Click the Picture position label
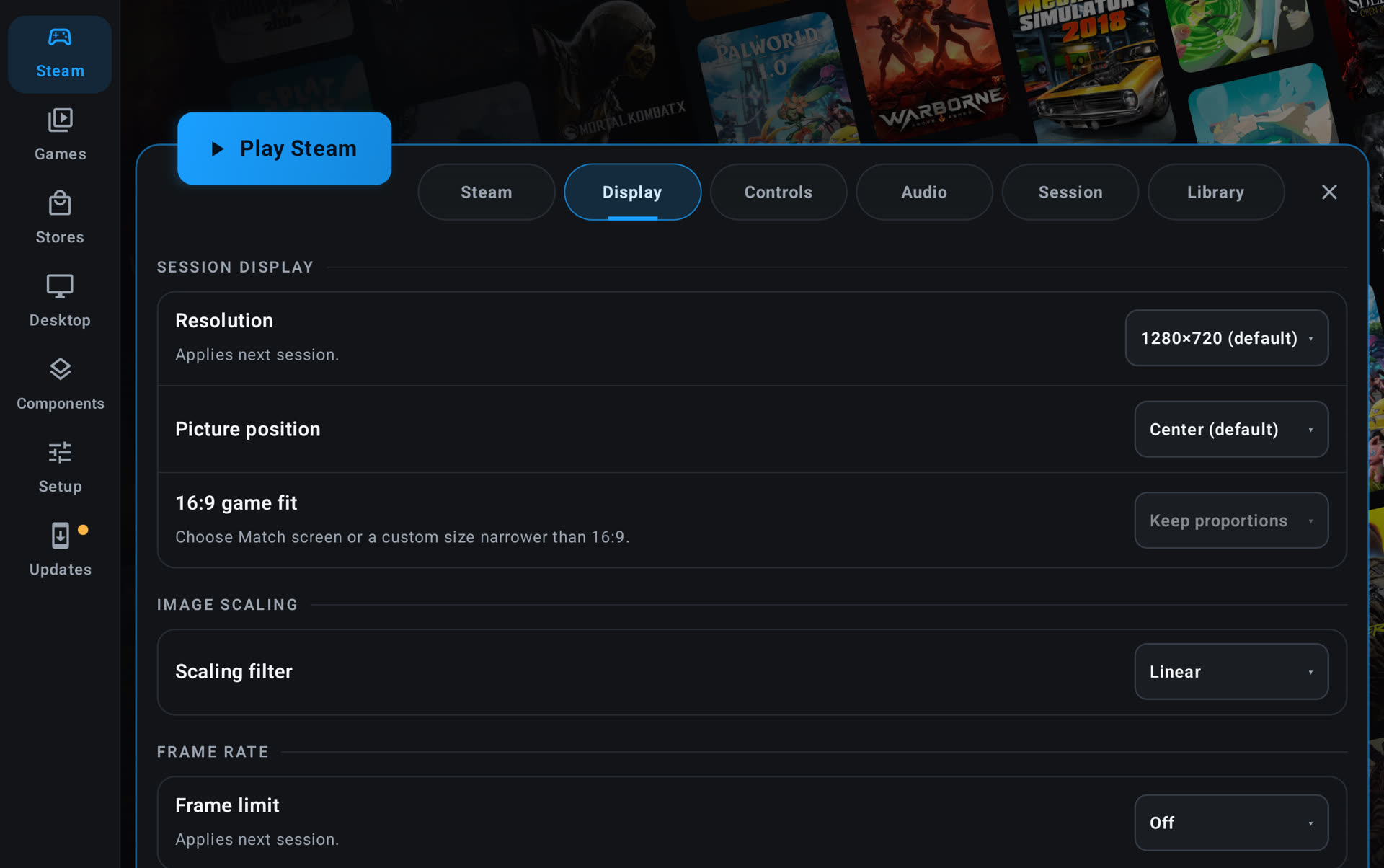 click(248, 429)
